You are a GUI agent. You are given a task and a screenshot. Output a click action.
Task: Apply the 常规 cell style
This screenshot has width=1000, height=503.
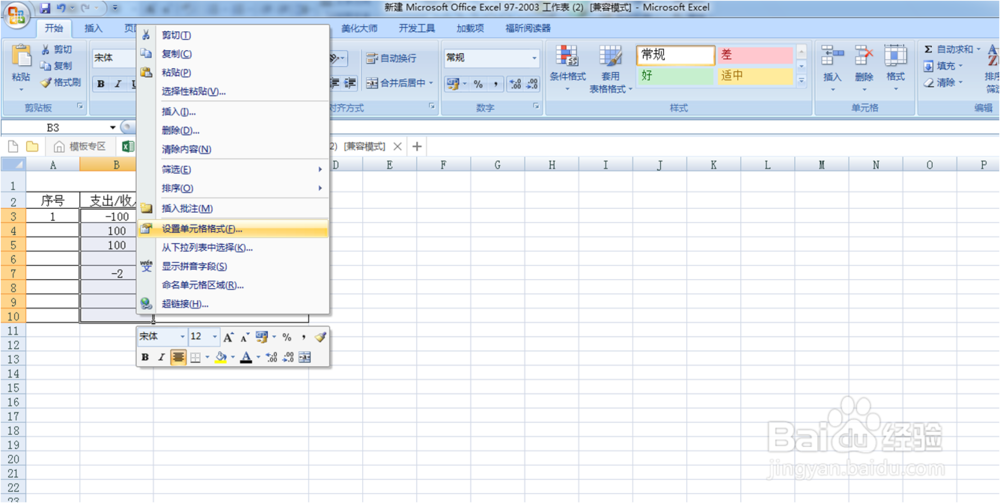(x=675, y=55)
